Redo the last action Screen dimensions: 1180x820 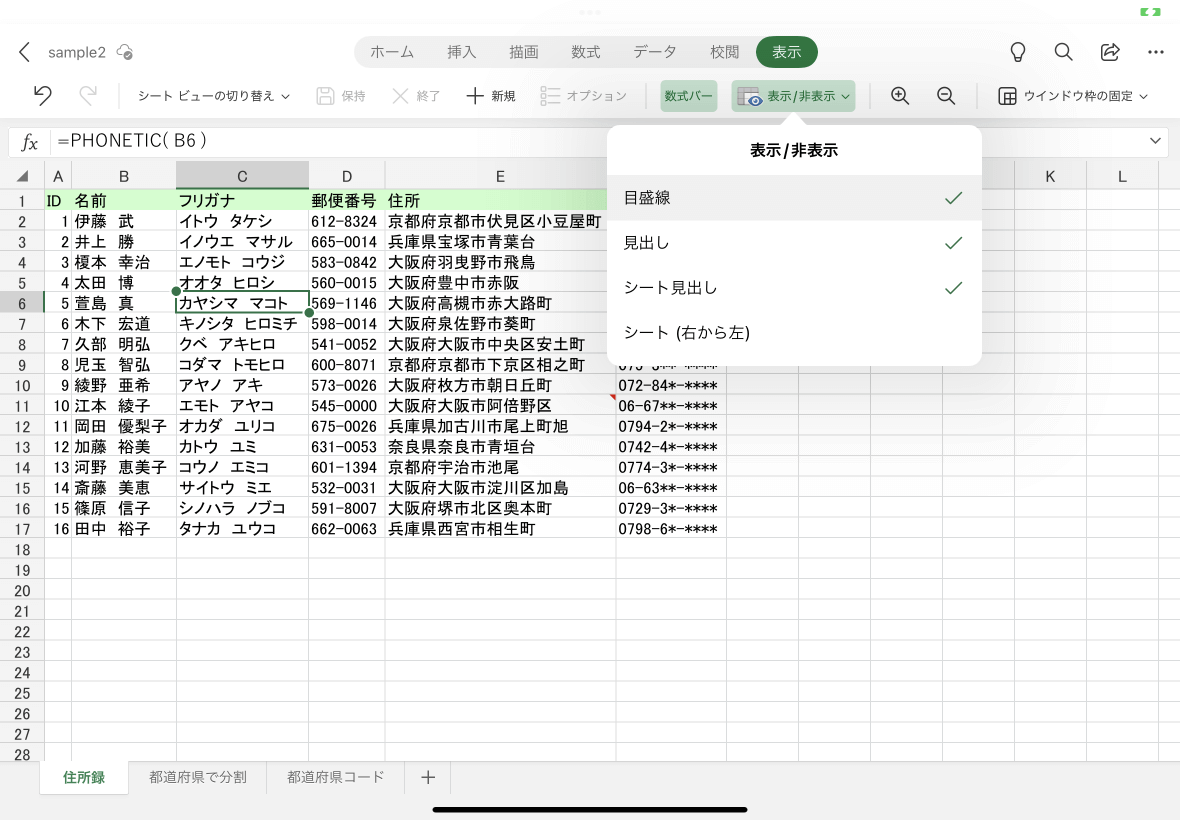(88, 96)
